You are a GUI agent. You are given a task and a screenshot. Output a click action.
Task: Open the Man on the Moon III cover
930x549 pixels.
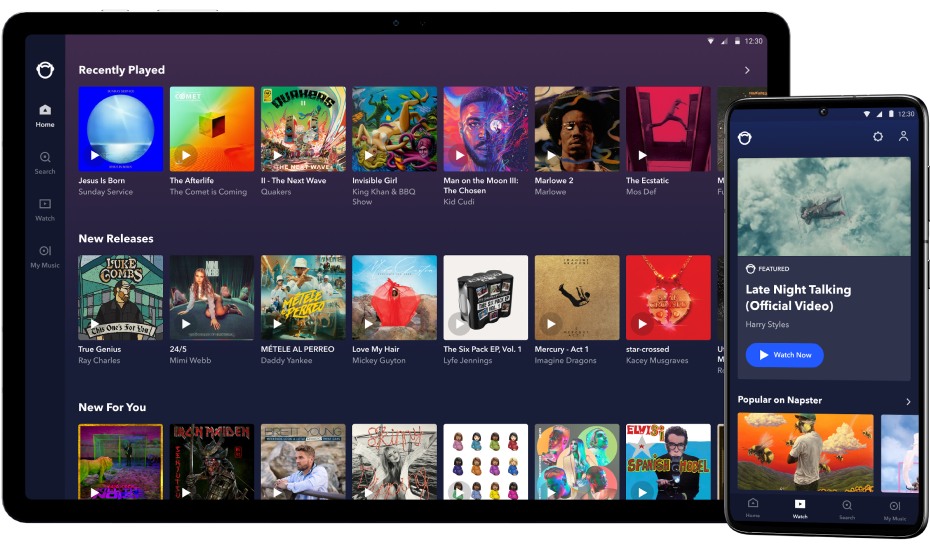[x=486, y=129]
